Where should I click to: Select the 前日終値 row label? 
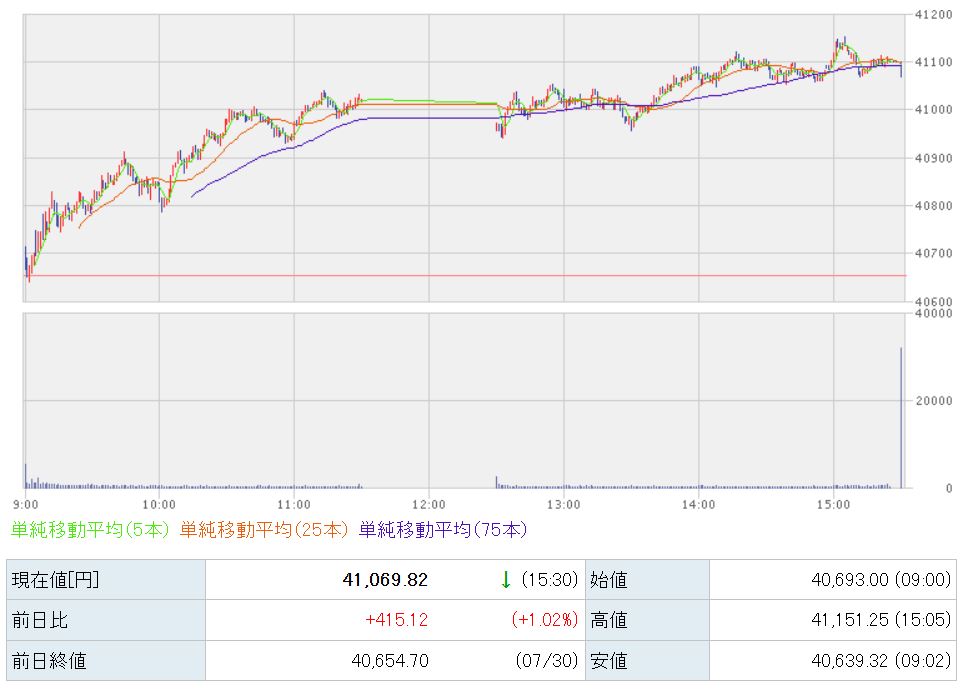[105, 661]
